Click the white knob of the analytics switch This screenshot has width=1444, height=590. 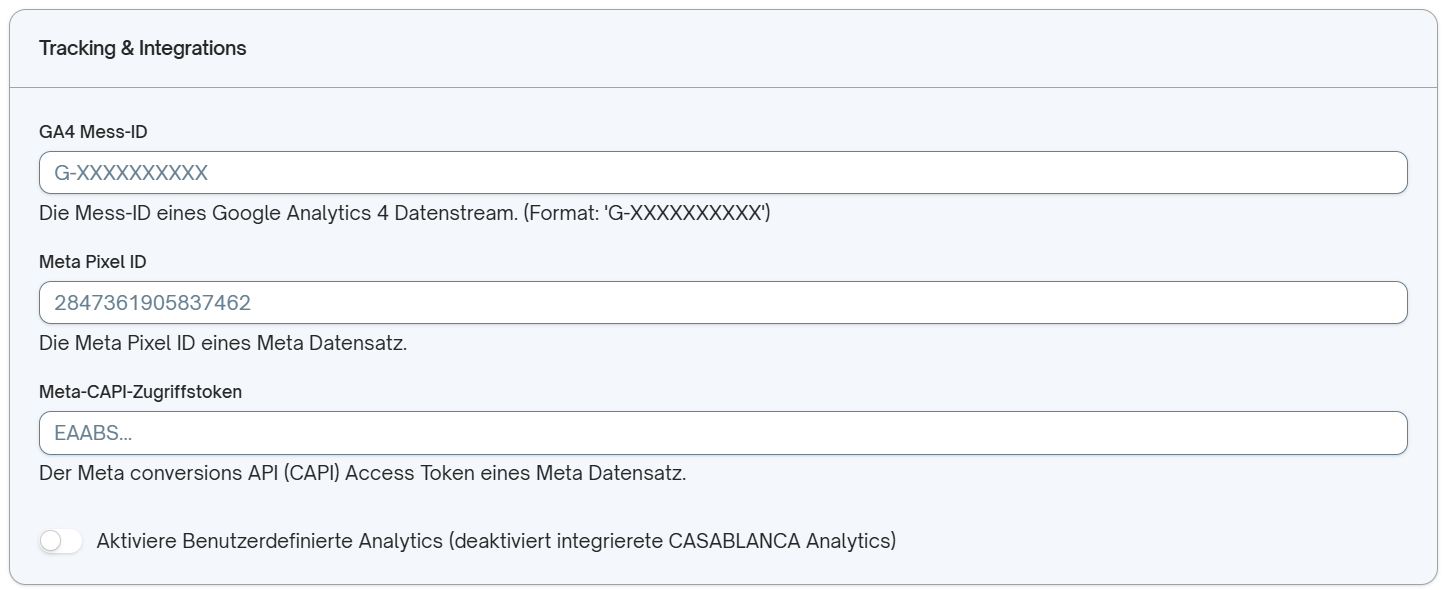pyautogui.click(x=50, y=541)
